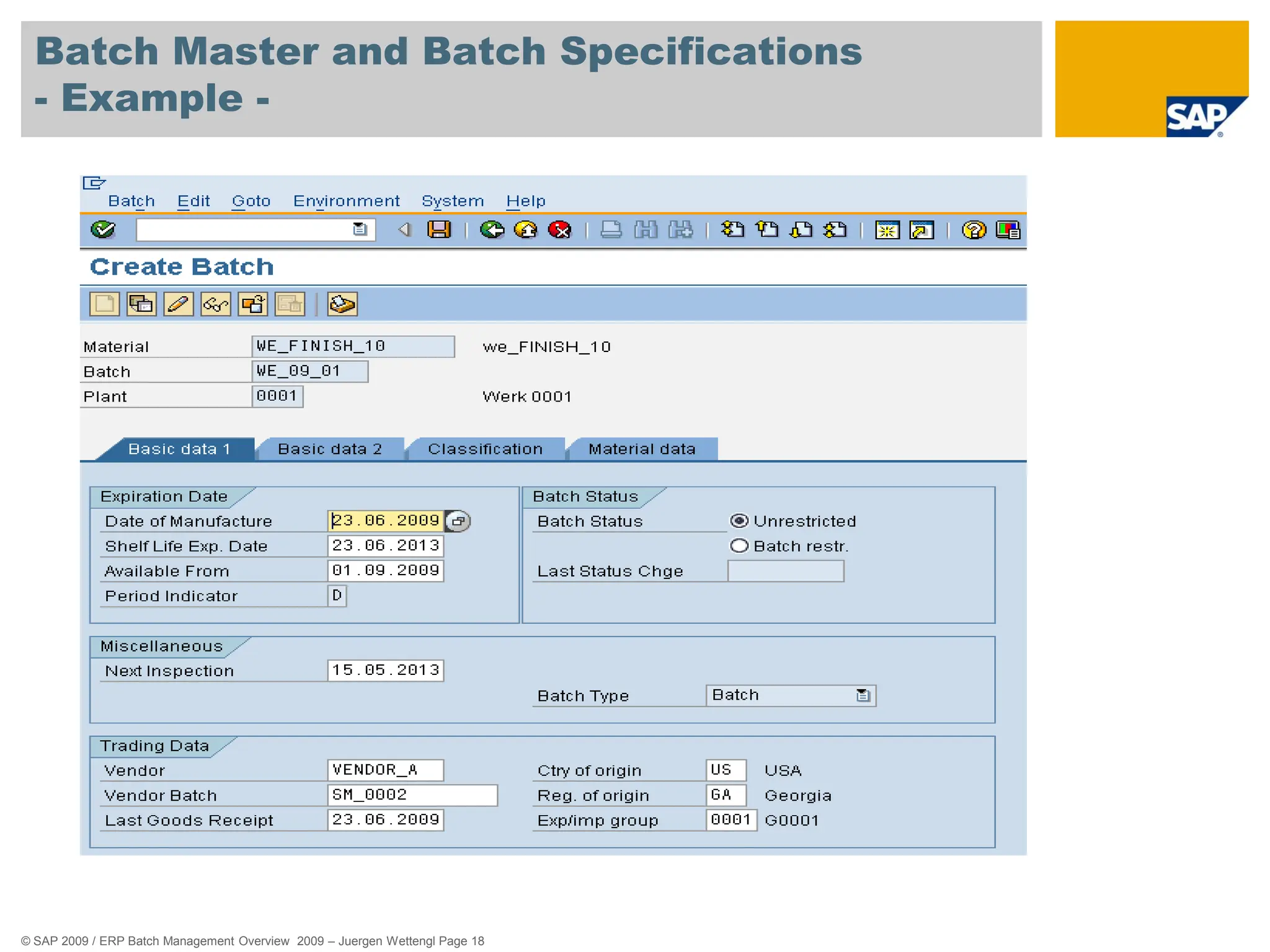
Task: Click the Create New Session icon
Action: pos(887,230)
